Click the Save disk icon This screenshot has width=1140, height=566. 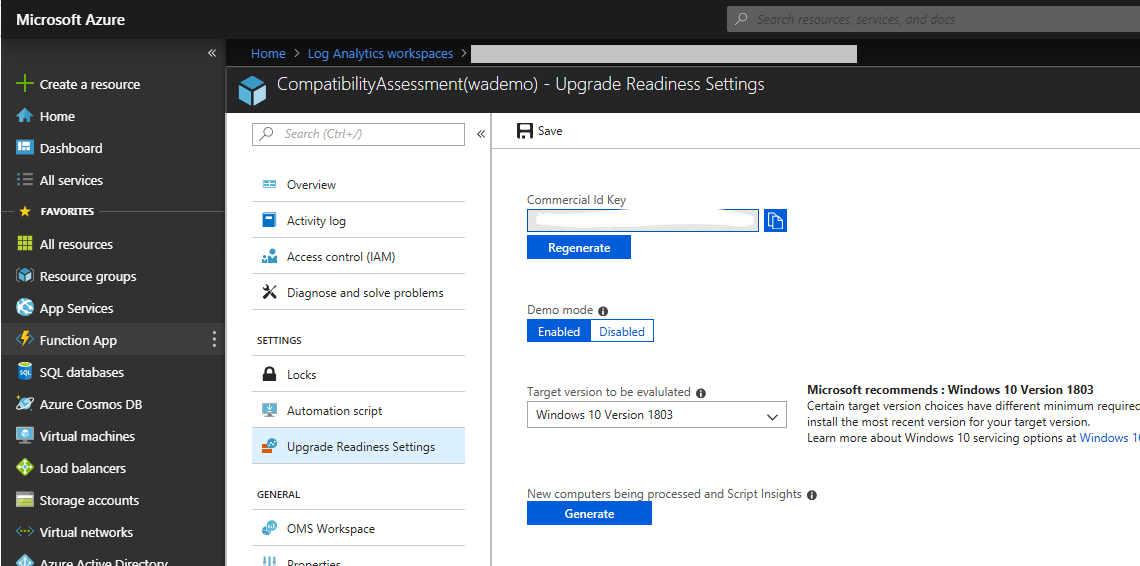[x=524, y=131]
